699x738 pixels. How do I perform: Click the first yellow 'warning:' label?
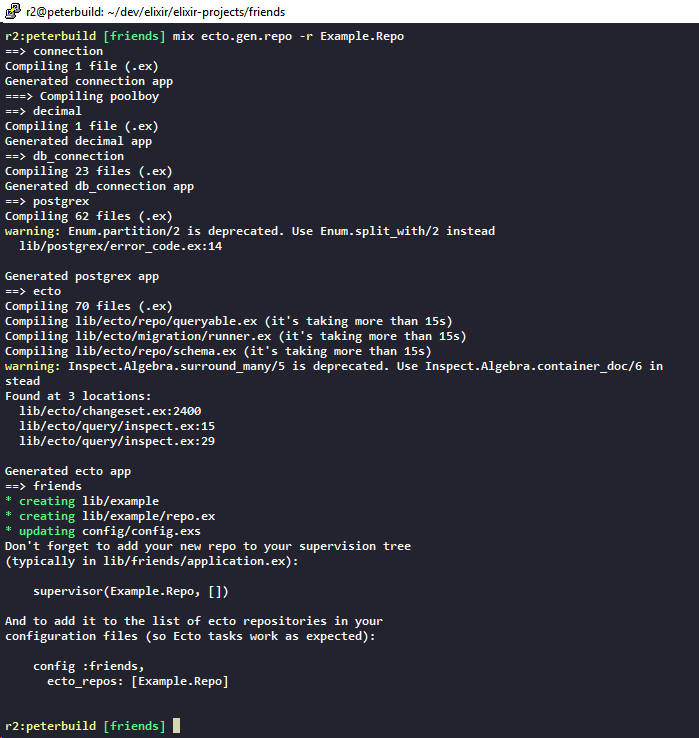coord(33,231)
